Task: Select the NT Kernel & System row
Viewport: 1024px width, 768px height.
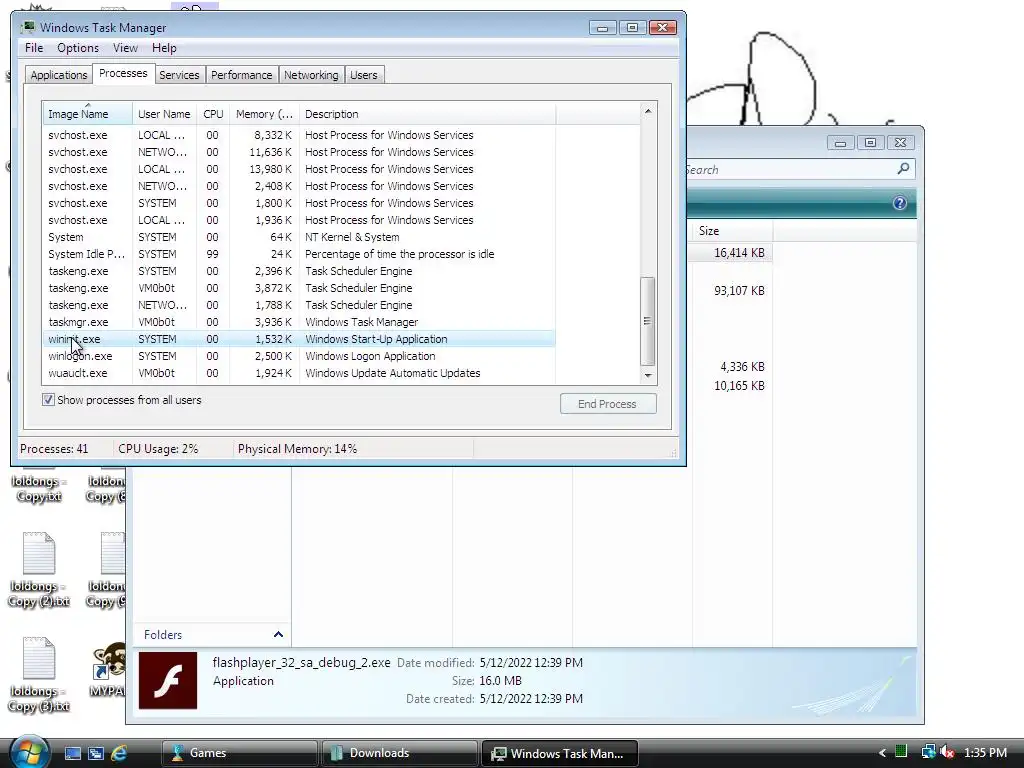Action: pos(299,237)
